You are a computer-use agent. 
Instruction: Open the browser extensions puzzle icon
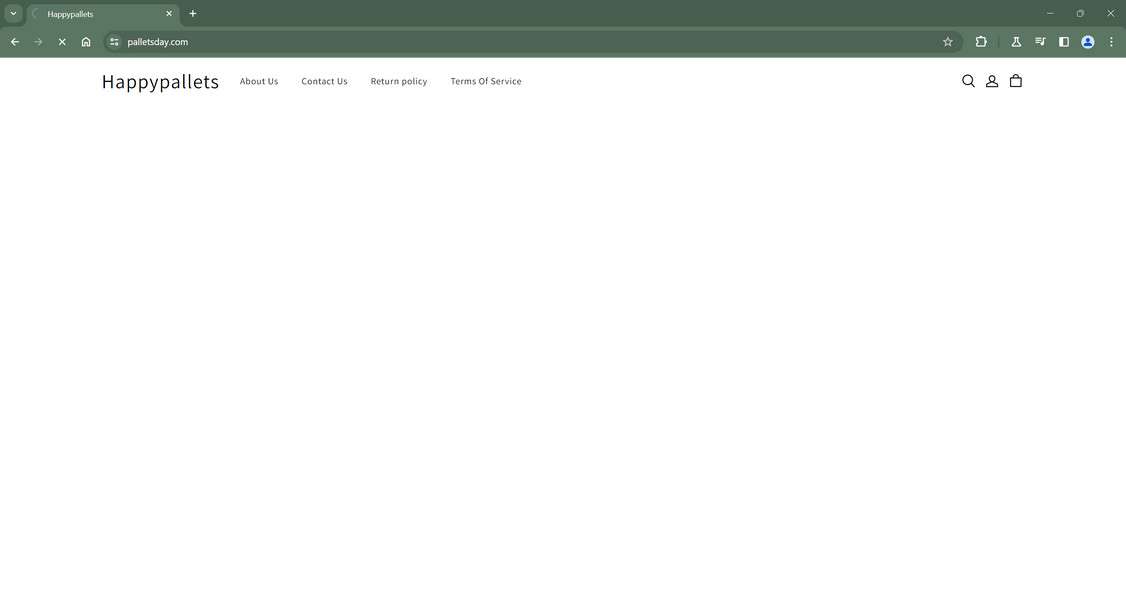coord(980,41)
